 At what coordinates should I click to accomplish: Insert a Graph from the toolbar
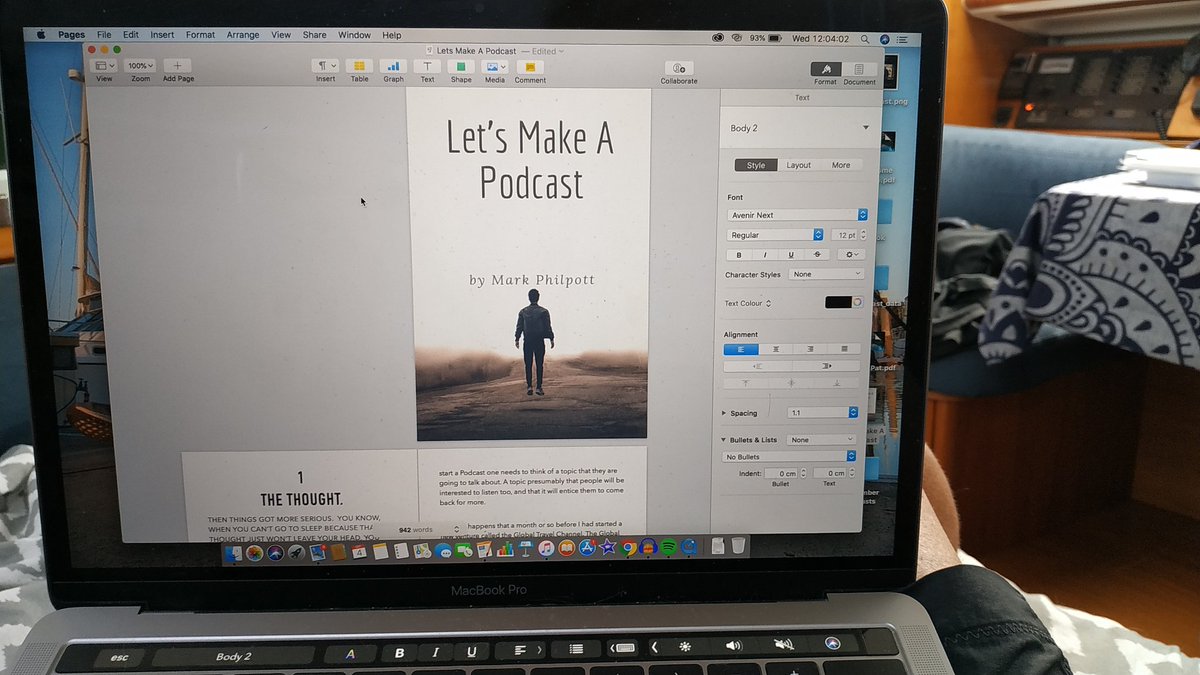pos(393,66)
